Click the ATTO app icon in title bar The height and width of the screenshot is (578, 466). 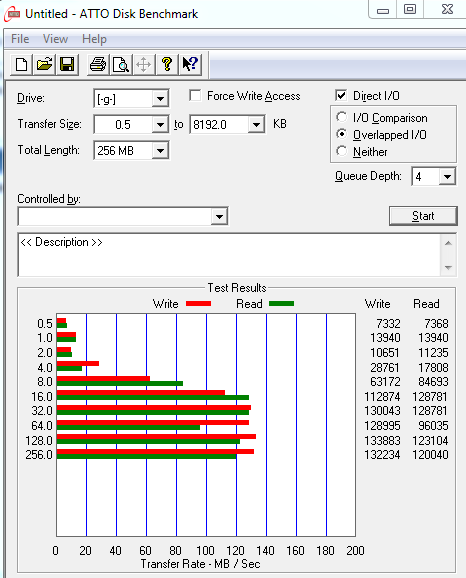tap(13, 14)
